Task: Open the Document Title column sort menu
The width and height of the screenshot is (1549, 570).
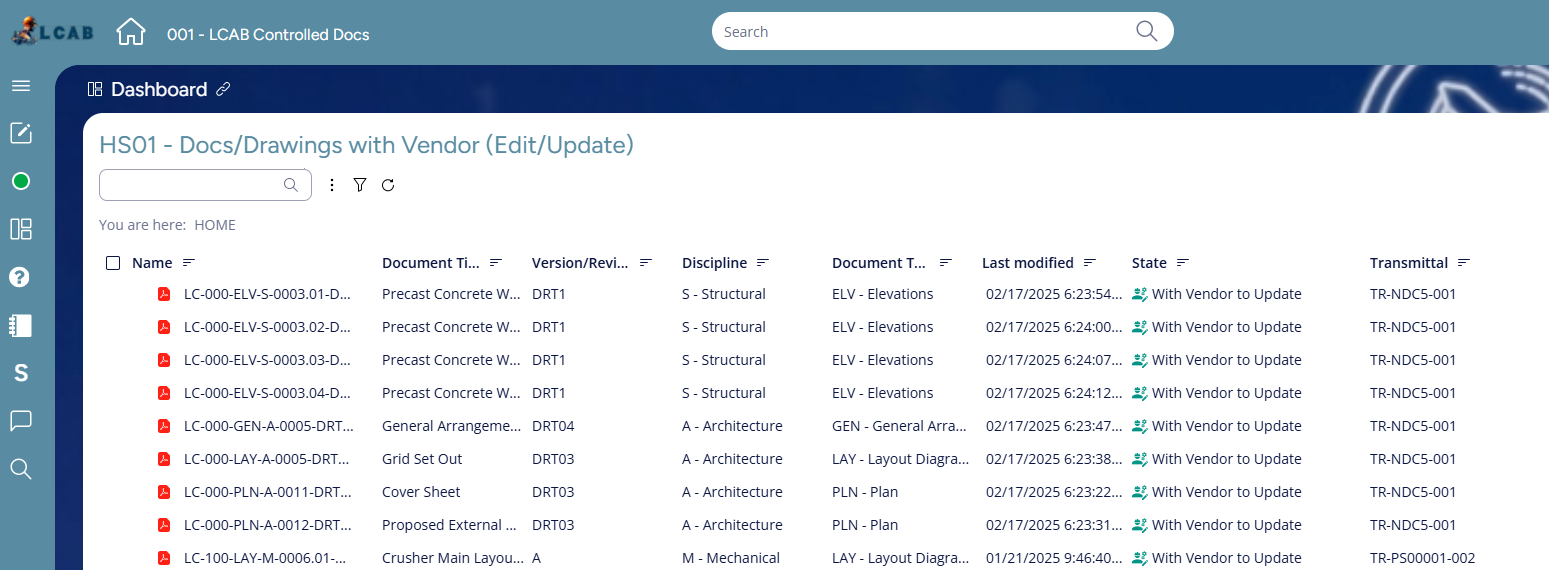Action: [496, 263]
